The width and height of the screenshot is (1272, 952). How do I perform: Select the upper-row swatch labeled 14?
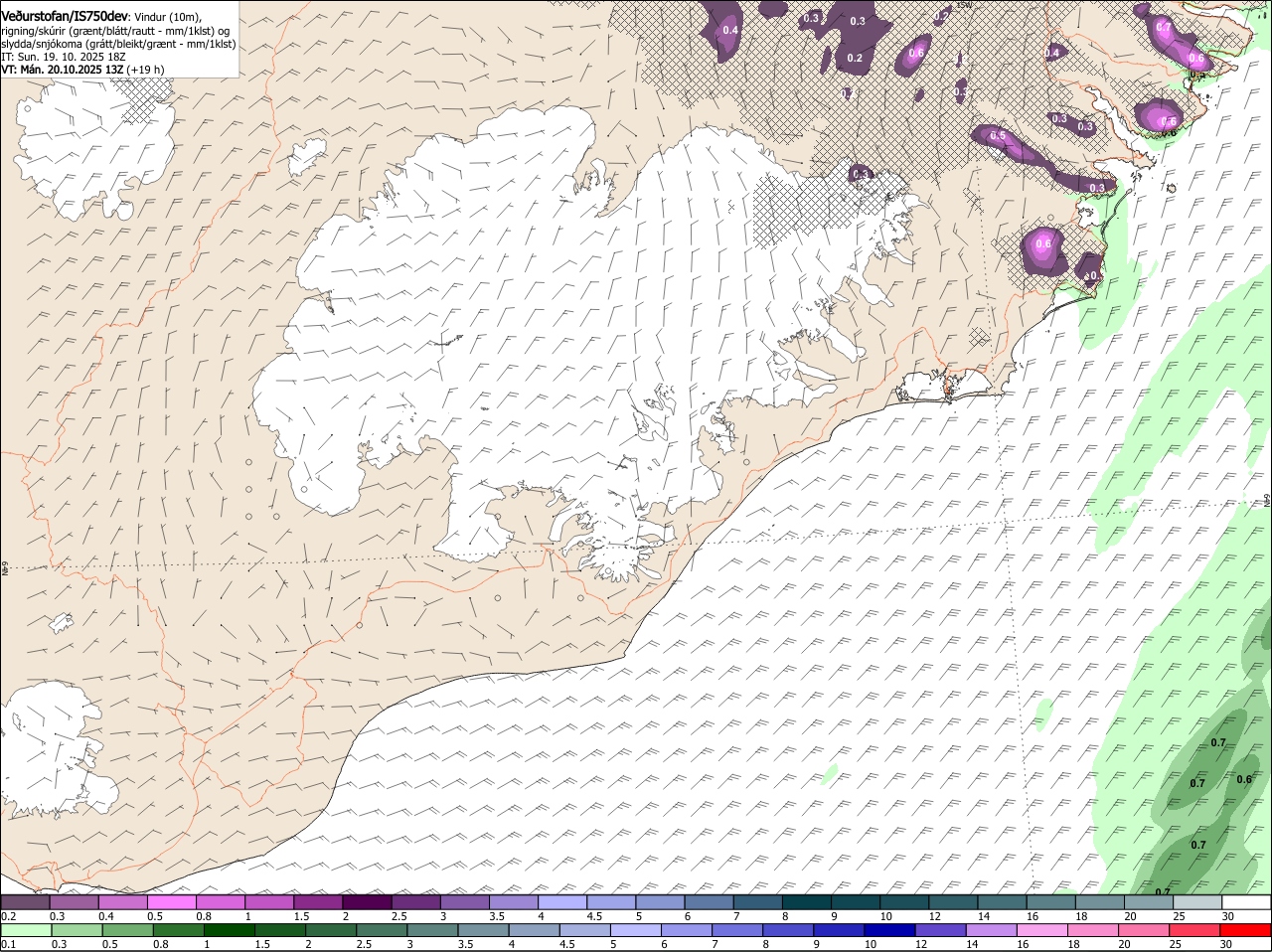(1002, 902)
